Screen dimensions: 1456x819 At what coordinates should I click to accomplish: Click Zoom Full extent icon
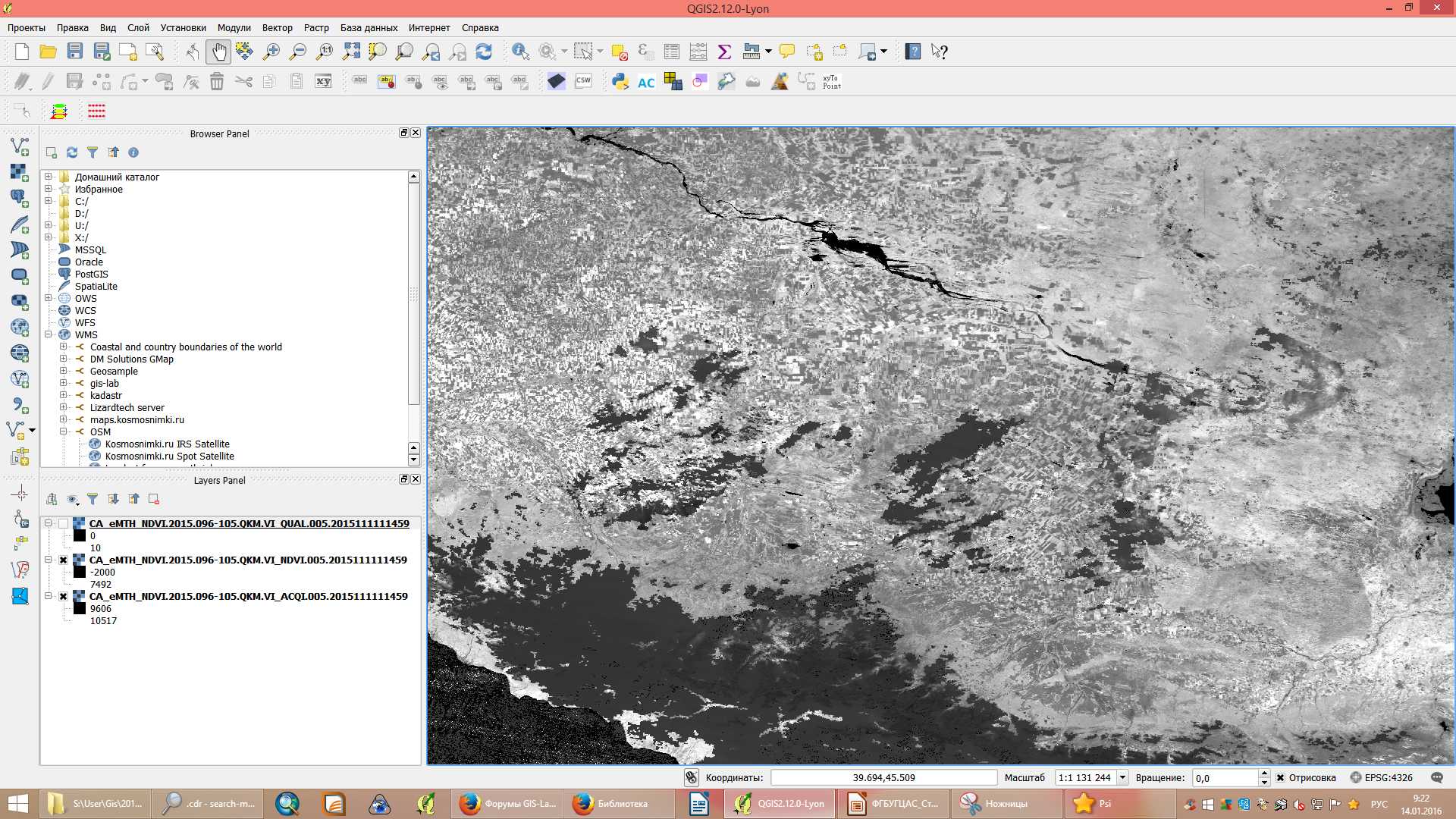click(351, 52)
